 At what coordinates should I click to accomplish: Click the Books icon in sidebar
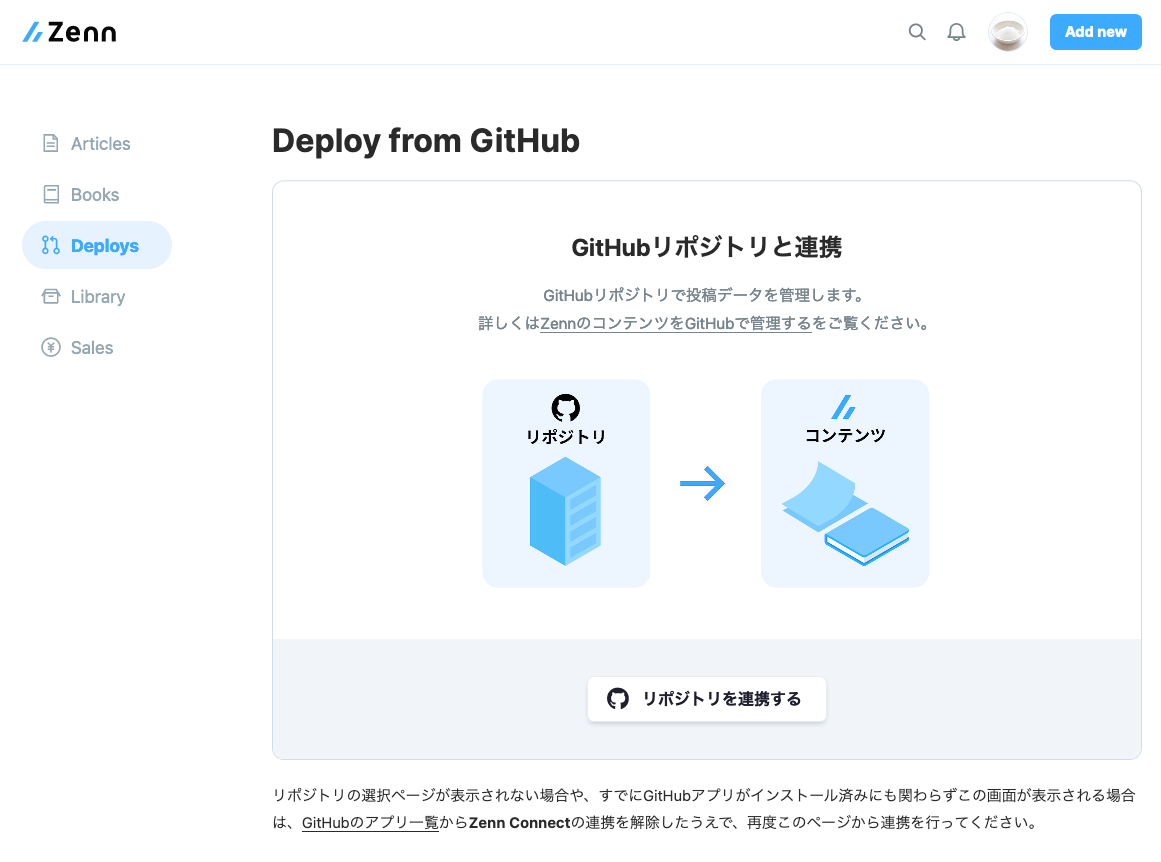point(51,195)
